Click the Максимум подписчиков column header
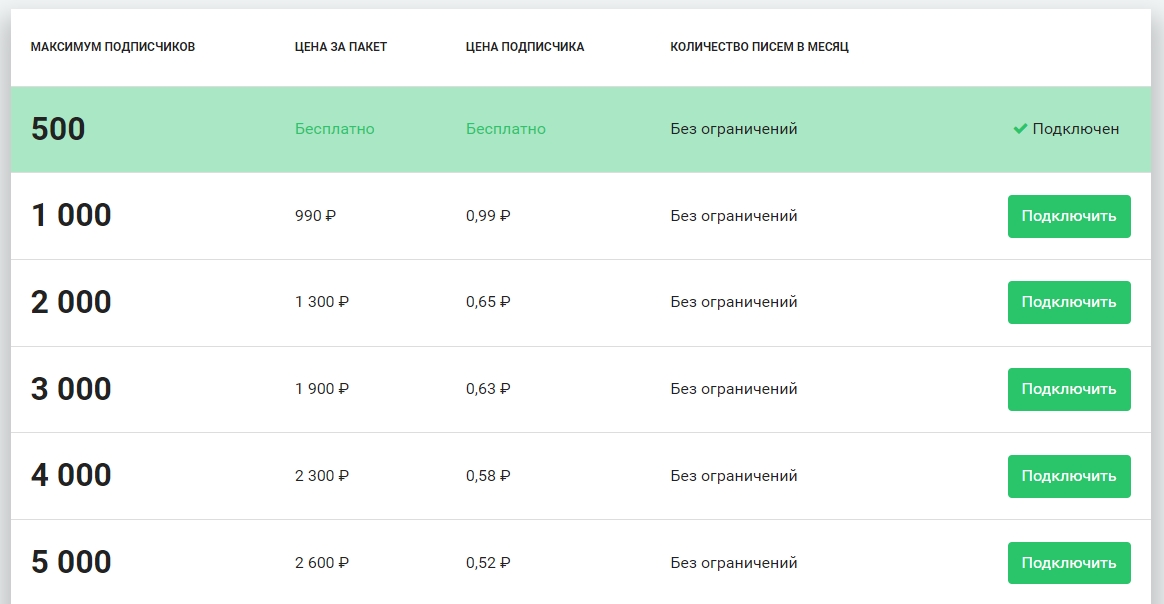Image resolution: width=1164 pixels, height=604 pixels. point(113,47)
